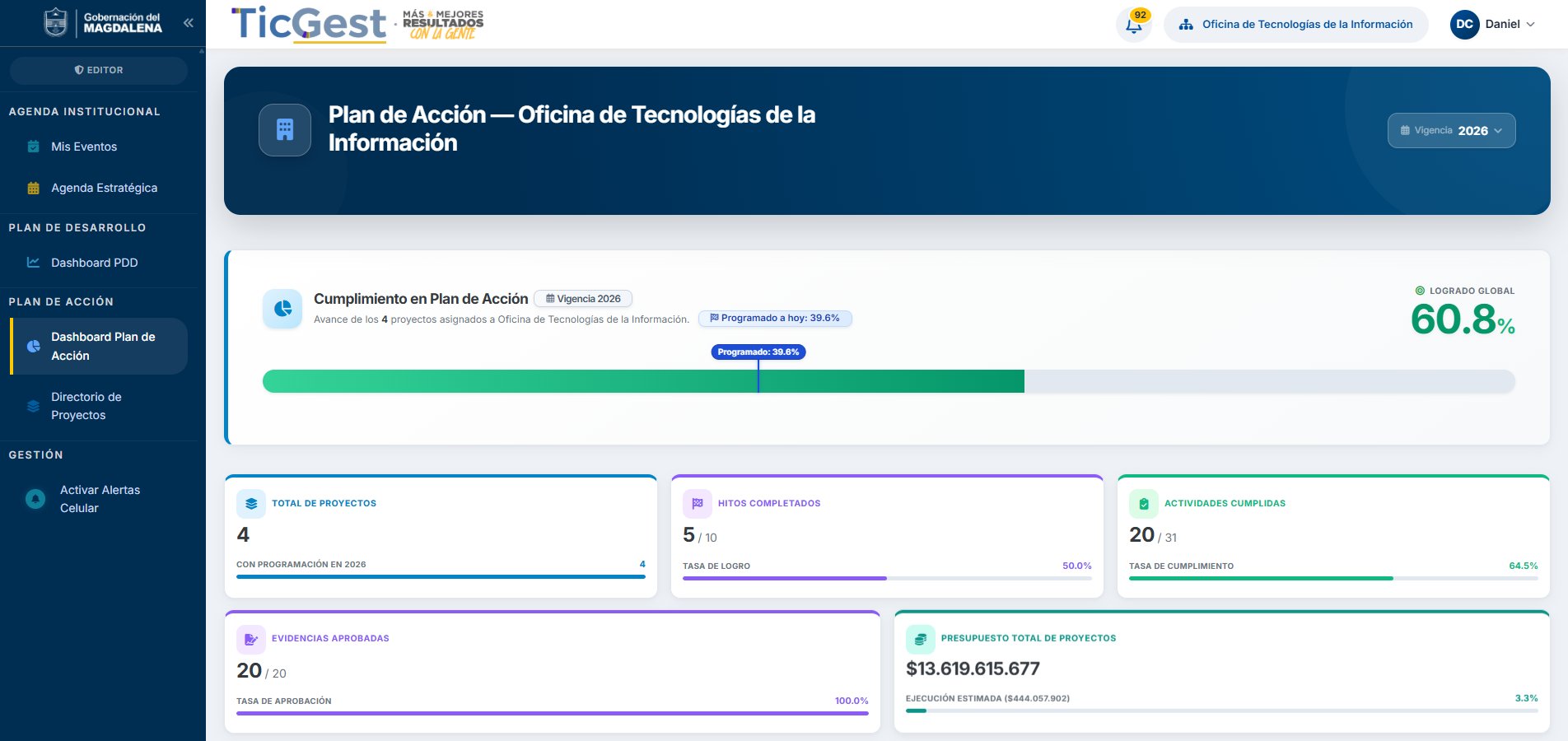This screenshot has width=1568, height=741.
Task: Open Directorio de Proyectos
Action: pyautogui.click(x=99, y=406)
